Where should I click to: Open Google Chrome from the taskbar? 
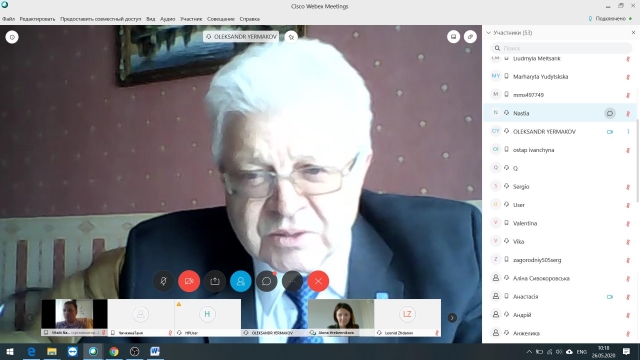point(114,351)
